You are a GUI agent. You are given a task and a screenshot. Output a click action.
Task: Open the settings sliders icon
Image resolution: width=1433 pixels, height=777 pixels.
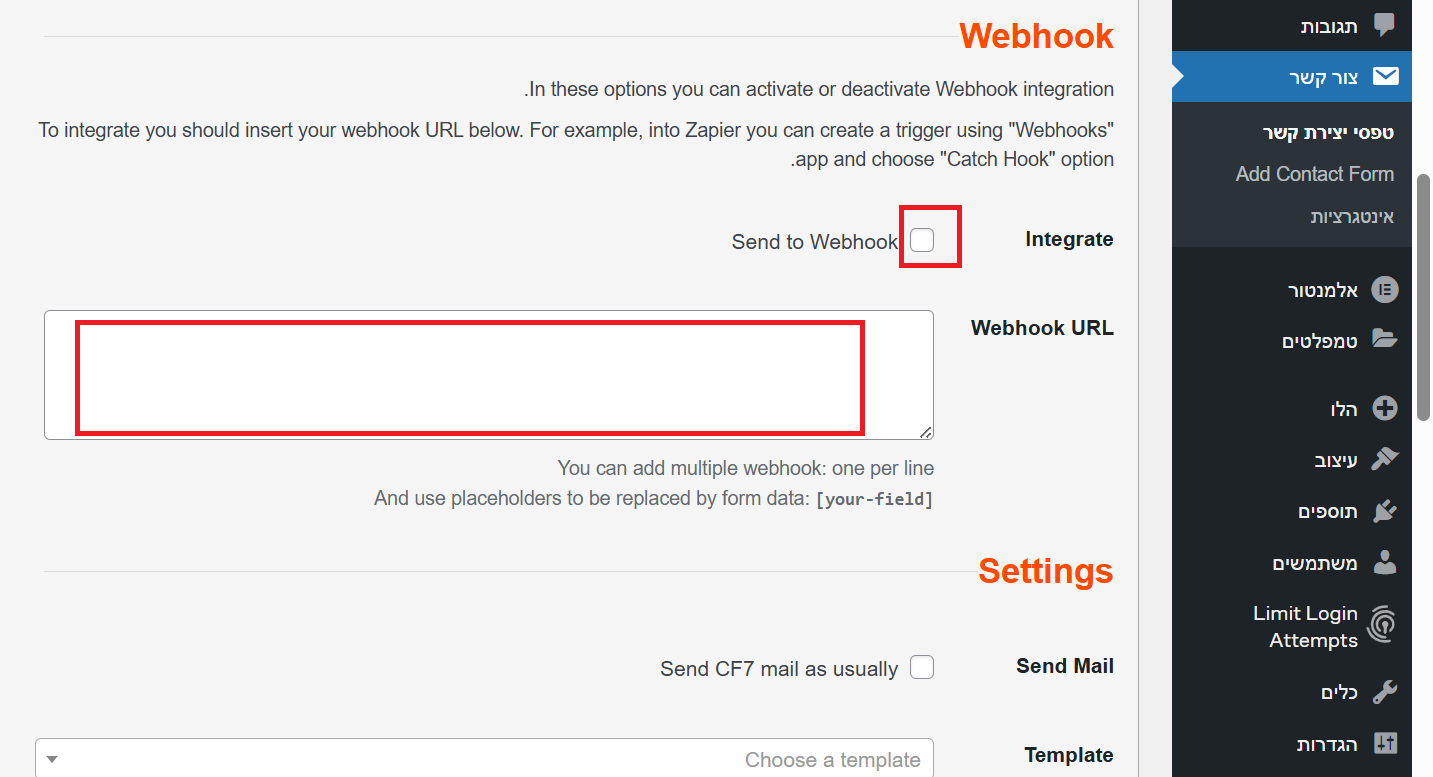click(x=1385, y=743)
